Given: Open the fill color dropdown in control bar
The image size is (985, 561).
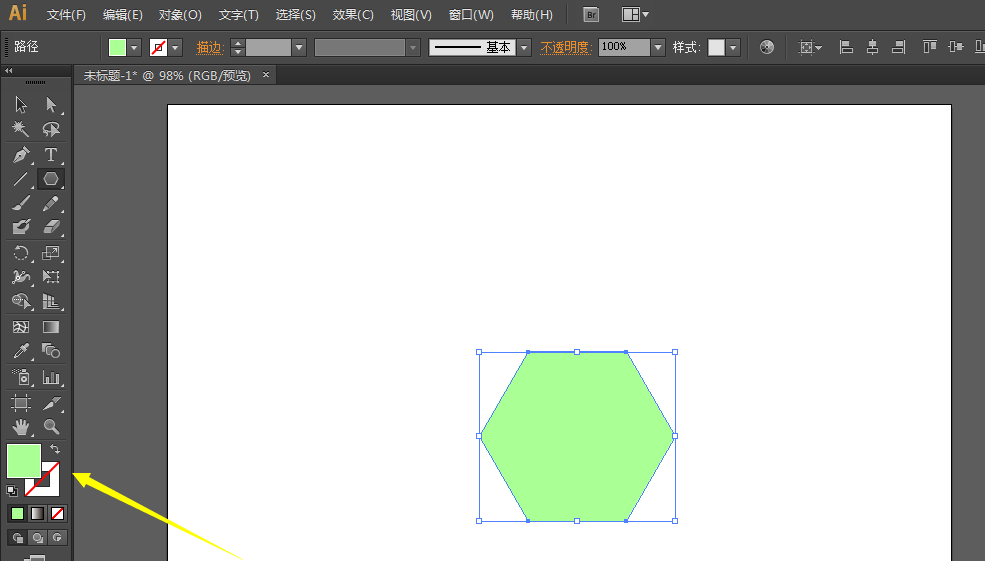Looking at the screenshot, I should 134,47.
